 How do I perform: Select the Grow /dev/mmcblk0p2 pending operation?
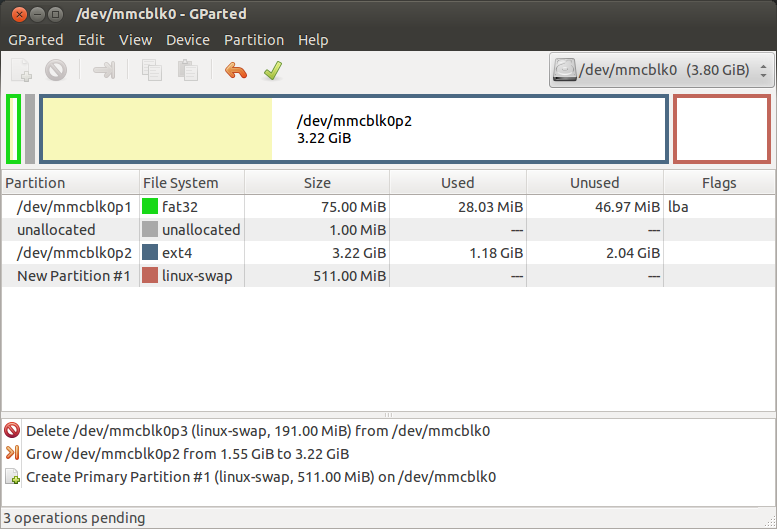coord(187,454)
